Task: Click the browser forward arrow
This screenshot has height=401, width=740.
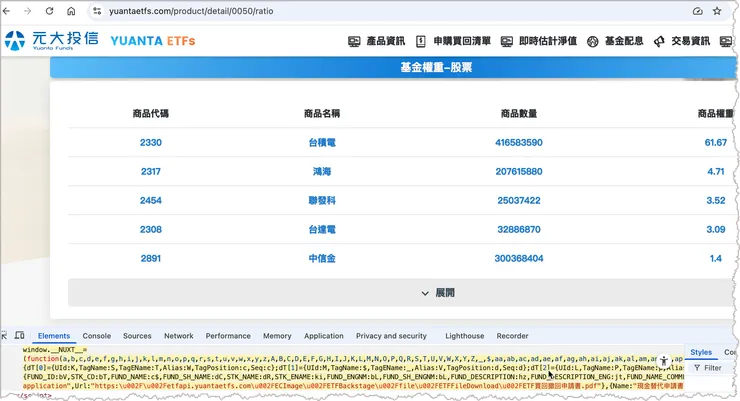Action: point(27,11)
